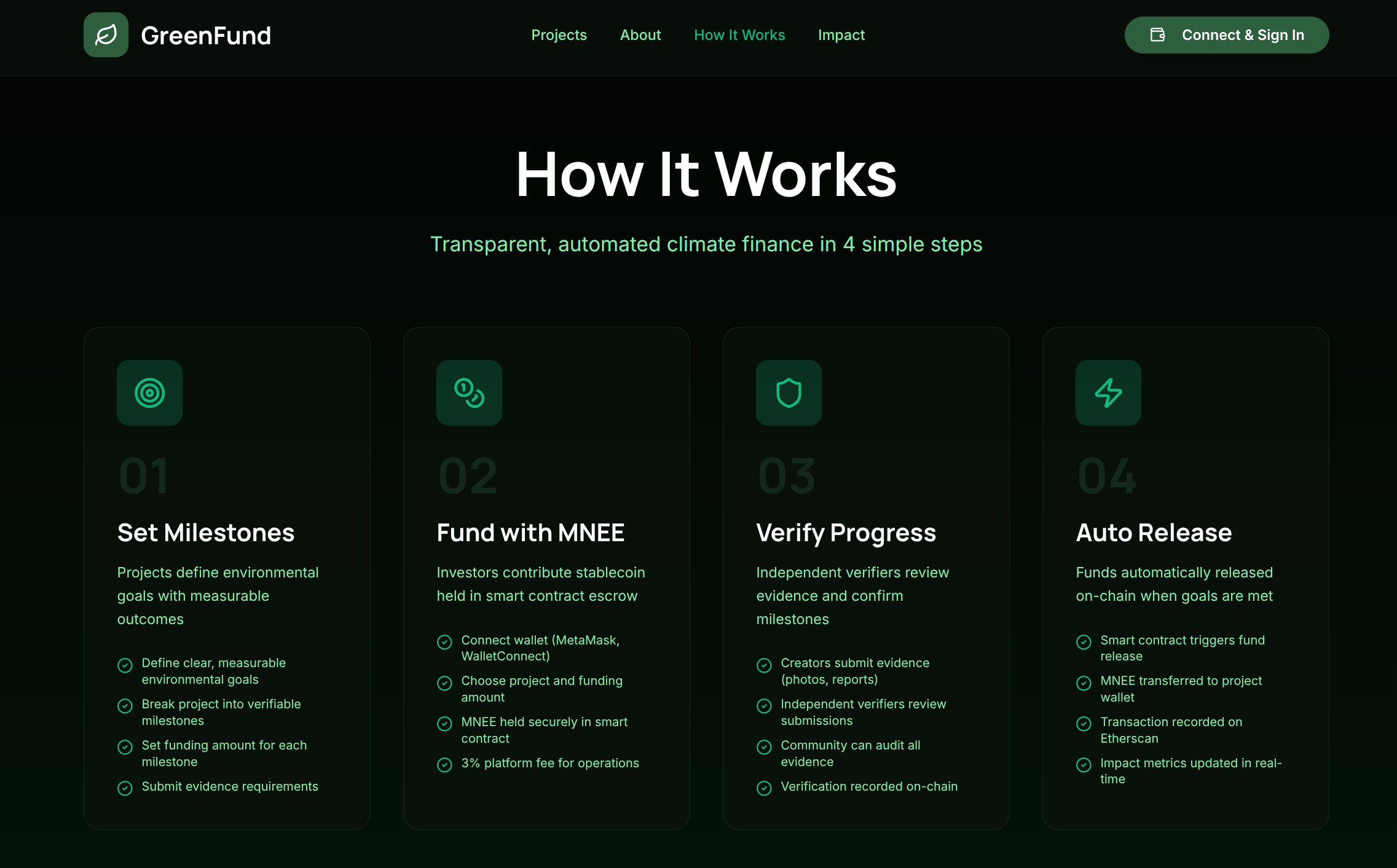Click checkmark beside 'Community can audit all evidence'
Screen dimensions: 1397x868
click(x=764, y=746)
